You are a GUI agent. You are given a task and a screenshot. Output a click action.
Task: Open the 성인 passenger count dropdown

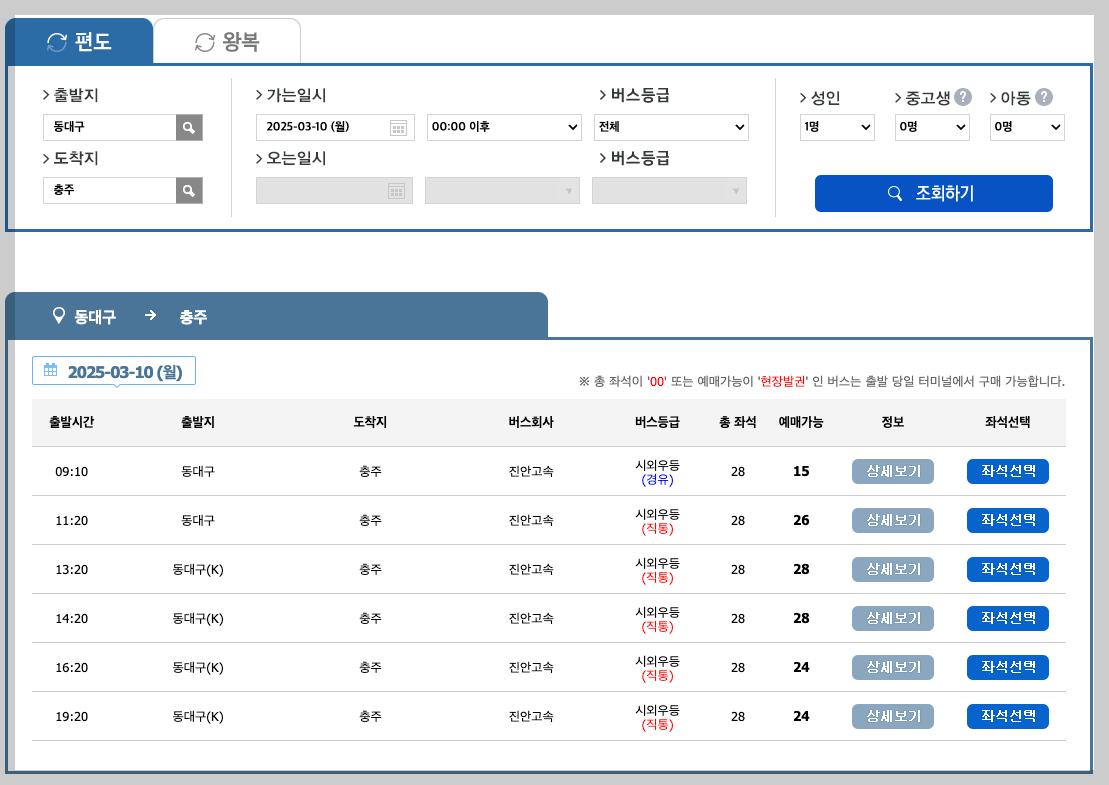pyautogui.click(x=836, y=127)
